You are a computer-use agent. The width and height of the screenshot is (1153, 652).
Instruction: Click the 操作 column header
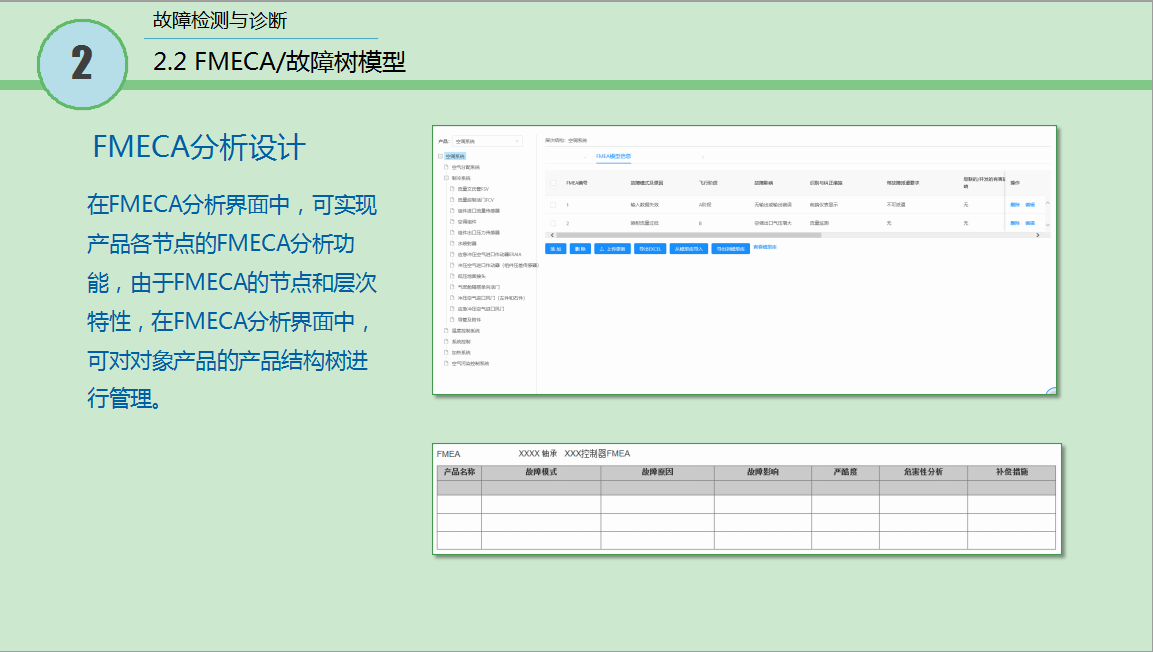[x=1015, y=183]
